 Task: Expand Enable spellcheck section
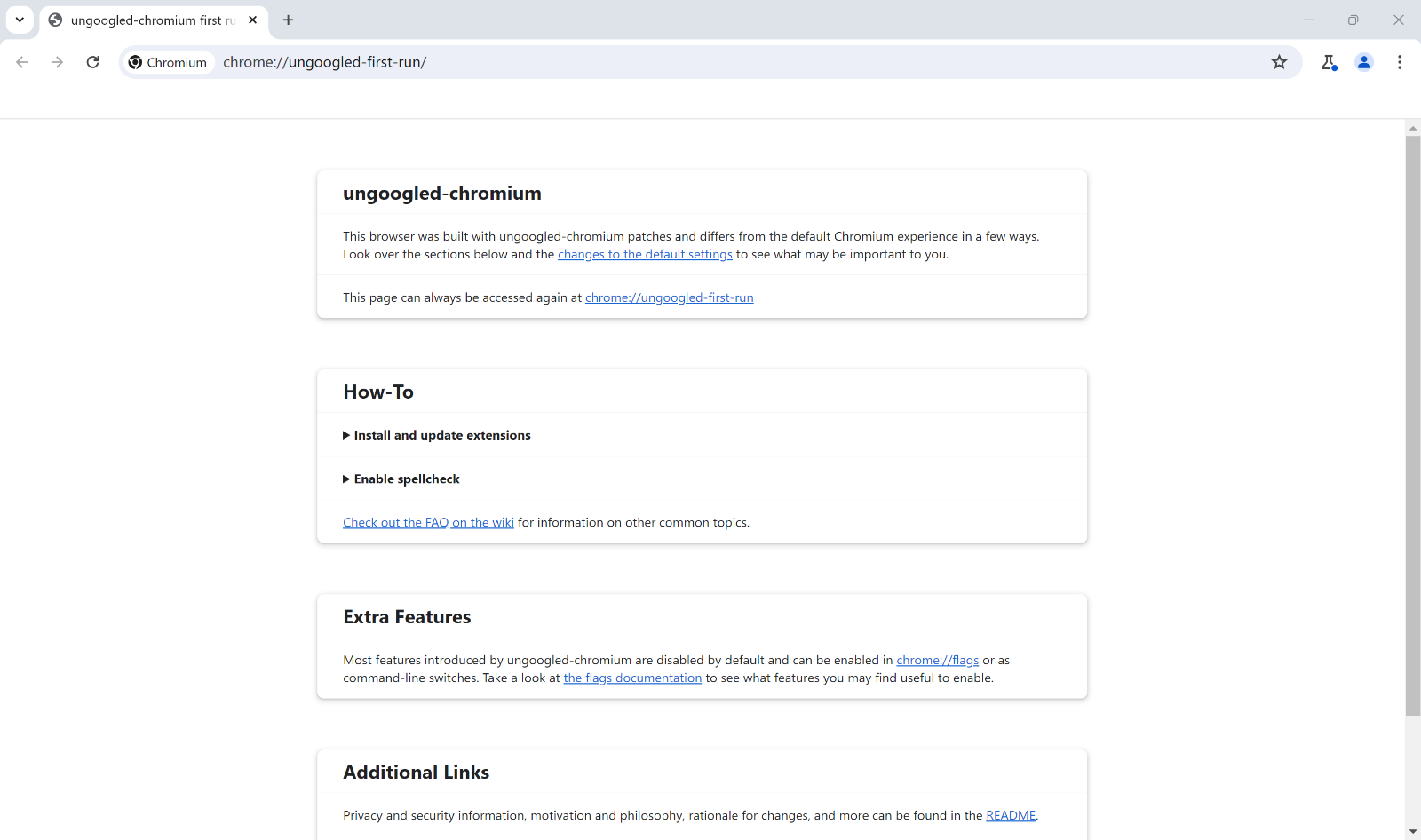[x=401, y=479]
